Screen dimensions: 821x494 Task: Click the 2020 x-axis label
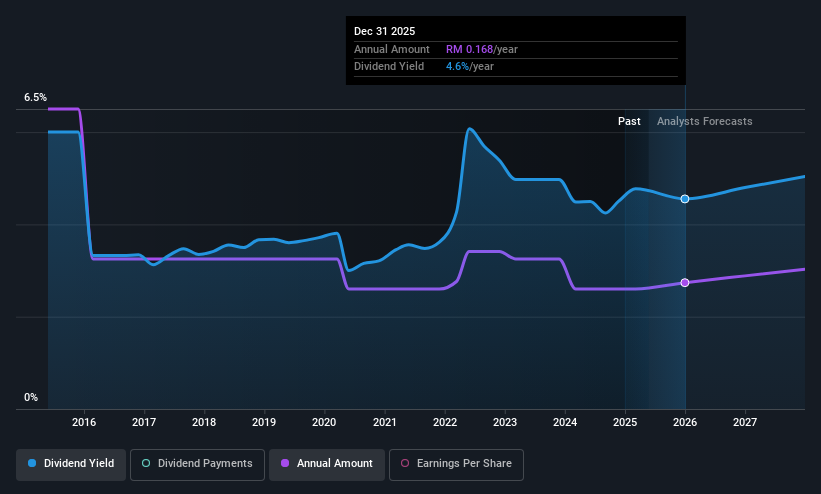(324, 422)
